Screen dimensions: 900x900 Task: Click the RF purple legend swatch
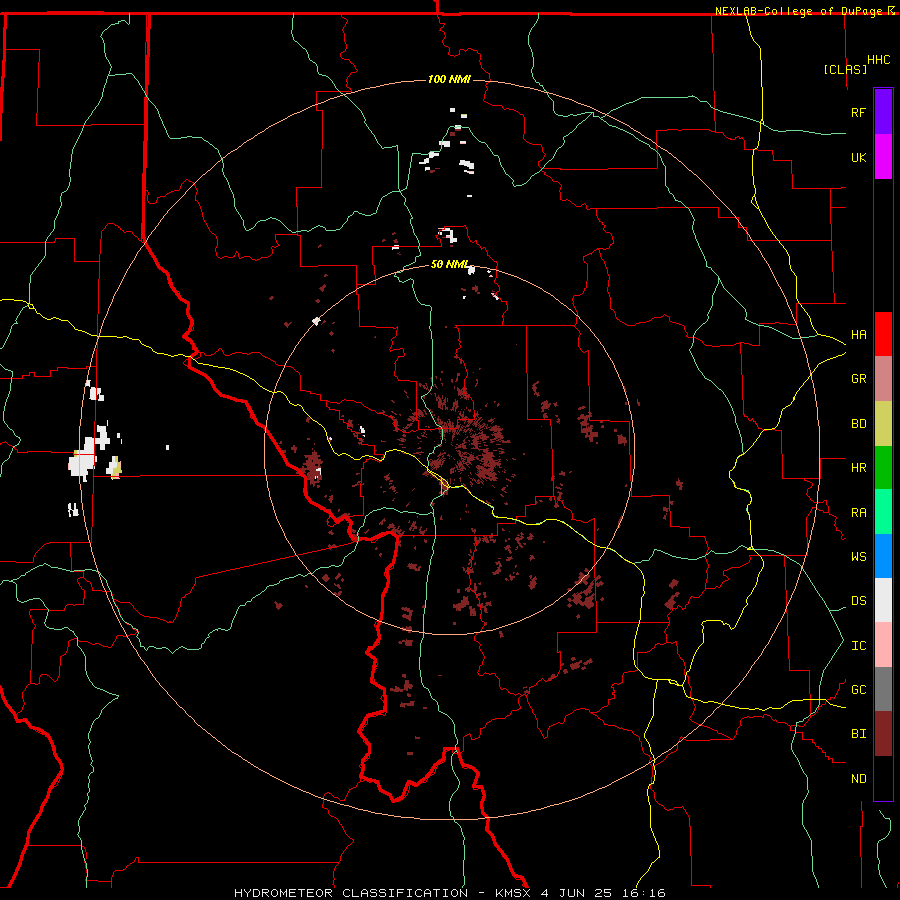(883, 112)
